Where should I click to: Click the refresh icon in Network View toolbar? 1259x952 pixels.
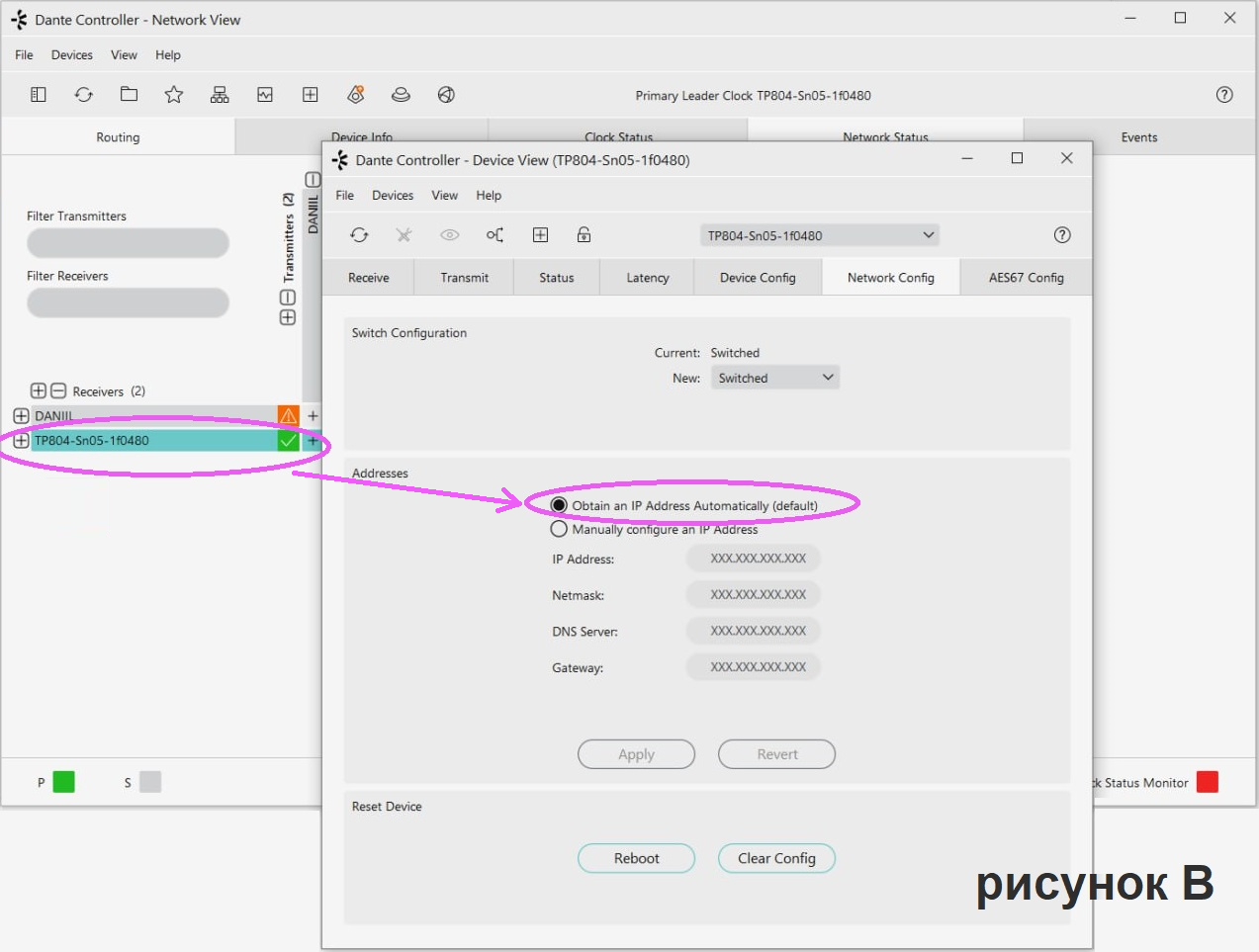click(84, 95)
